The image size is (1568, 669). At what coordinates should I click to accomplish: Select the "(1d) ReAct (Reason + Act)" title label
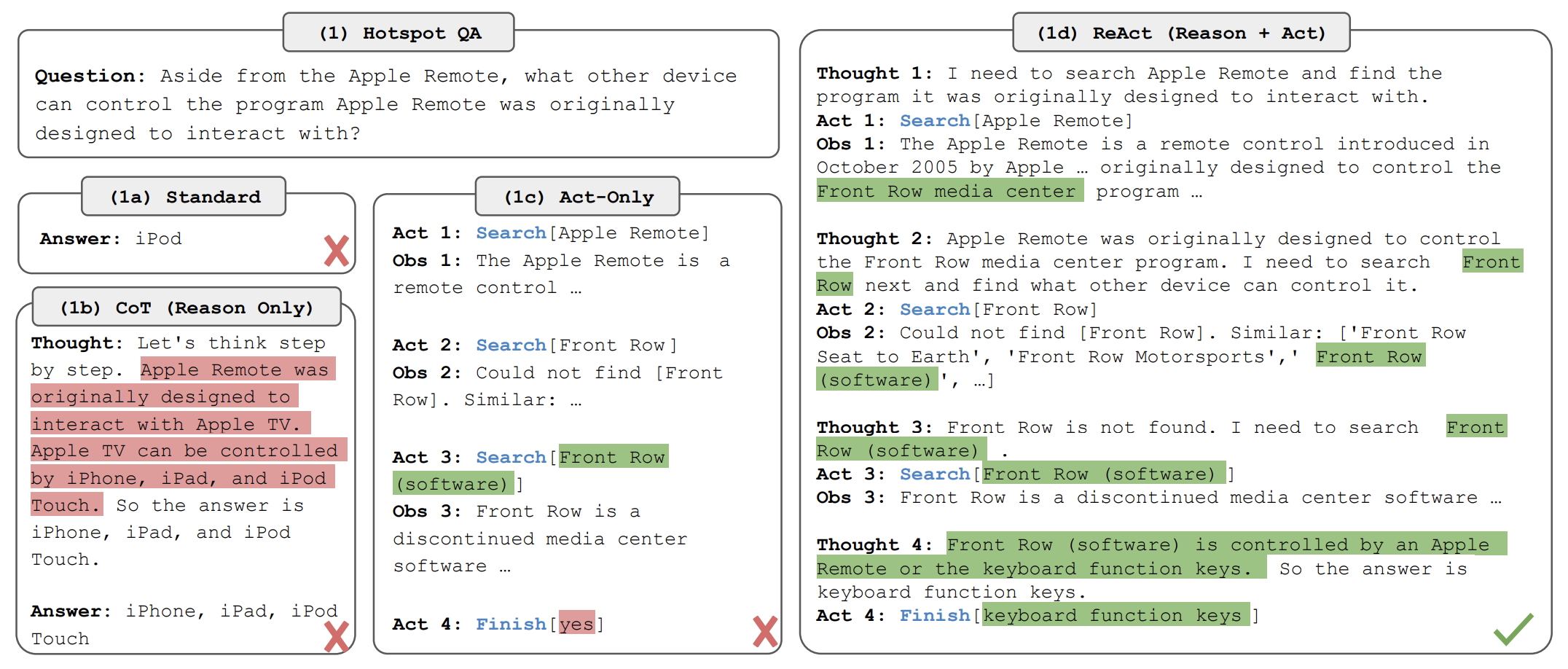(x=1180, y=34)
